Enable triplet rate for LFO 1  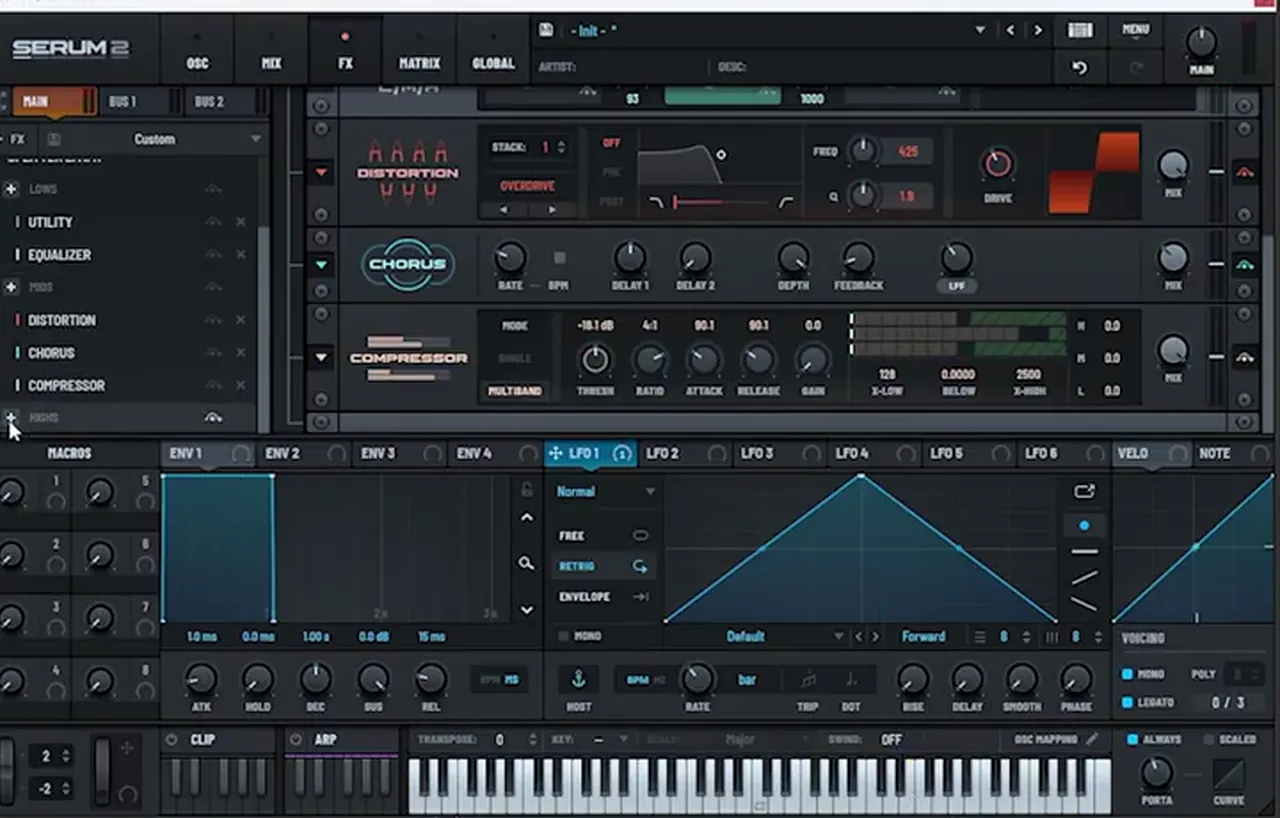pos(808,680)
